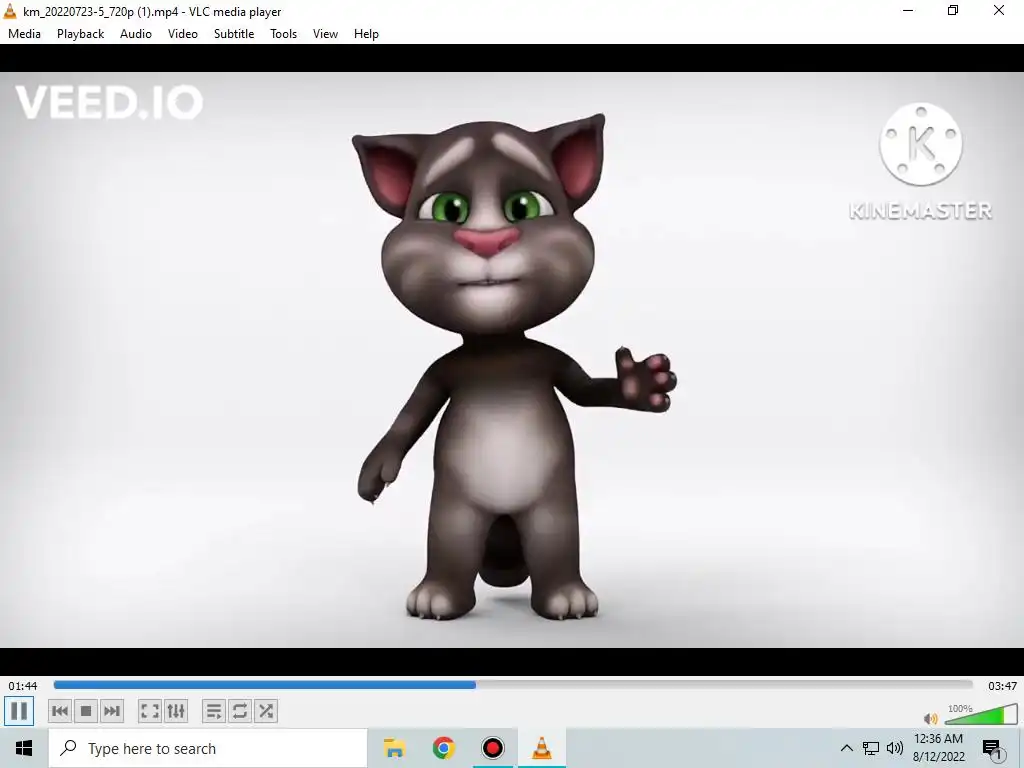Click the VLC icon on the taskbar
The image size is (1024, 768).
541,748
